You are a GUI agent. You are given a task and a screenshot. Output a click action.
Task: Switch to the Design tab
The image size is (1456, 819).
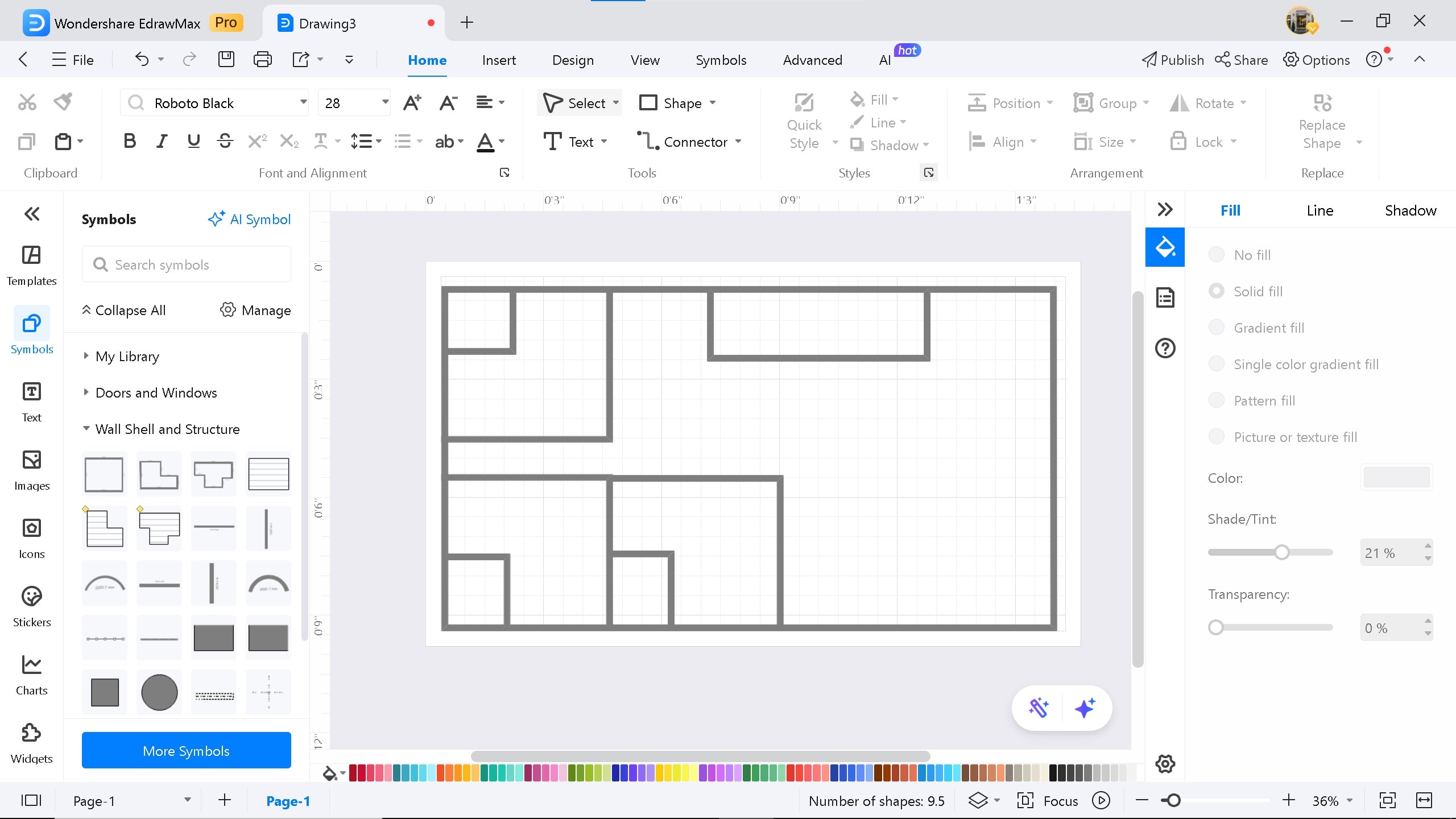click(x=573, y=60)
